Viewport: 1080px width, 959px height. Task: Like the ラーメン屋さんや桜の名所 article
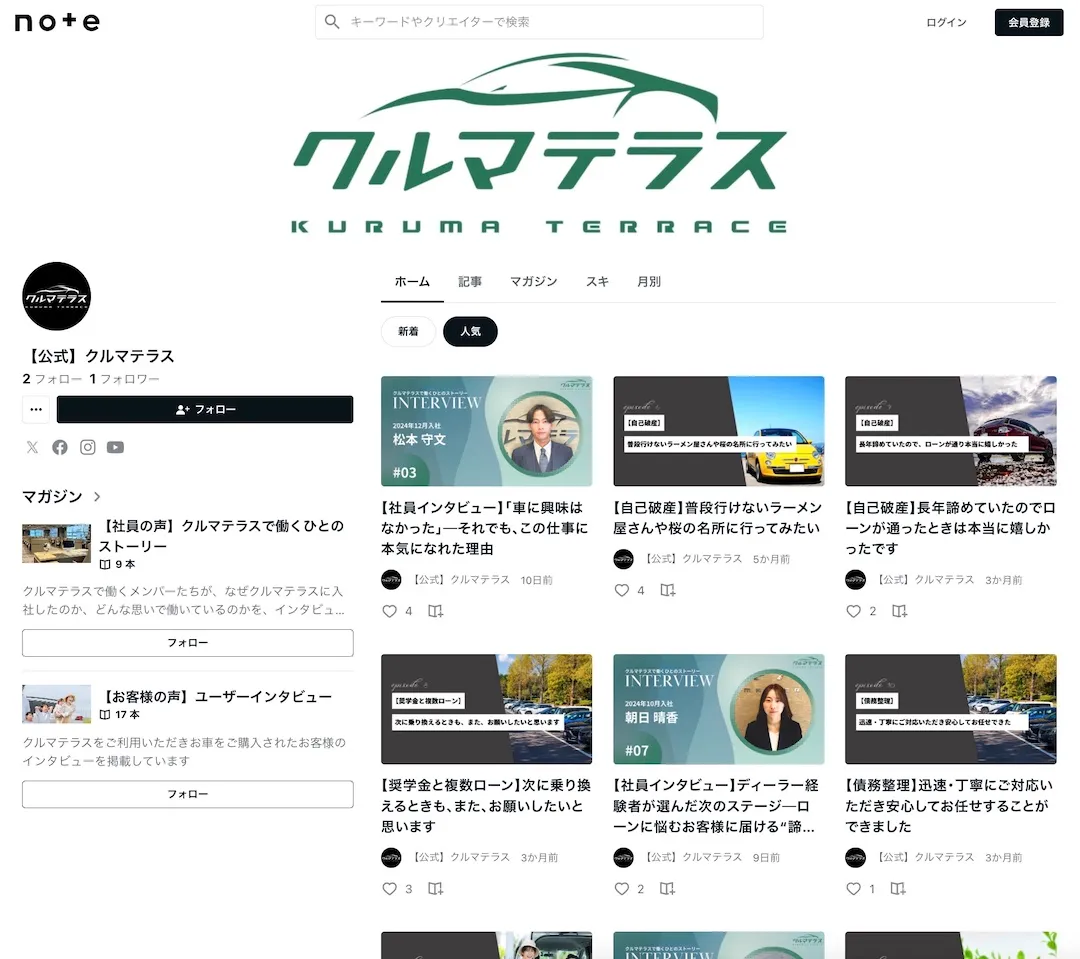pos(622,590)
